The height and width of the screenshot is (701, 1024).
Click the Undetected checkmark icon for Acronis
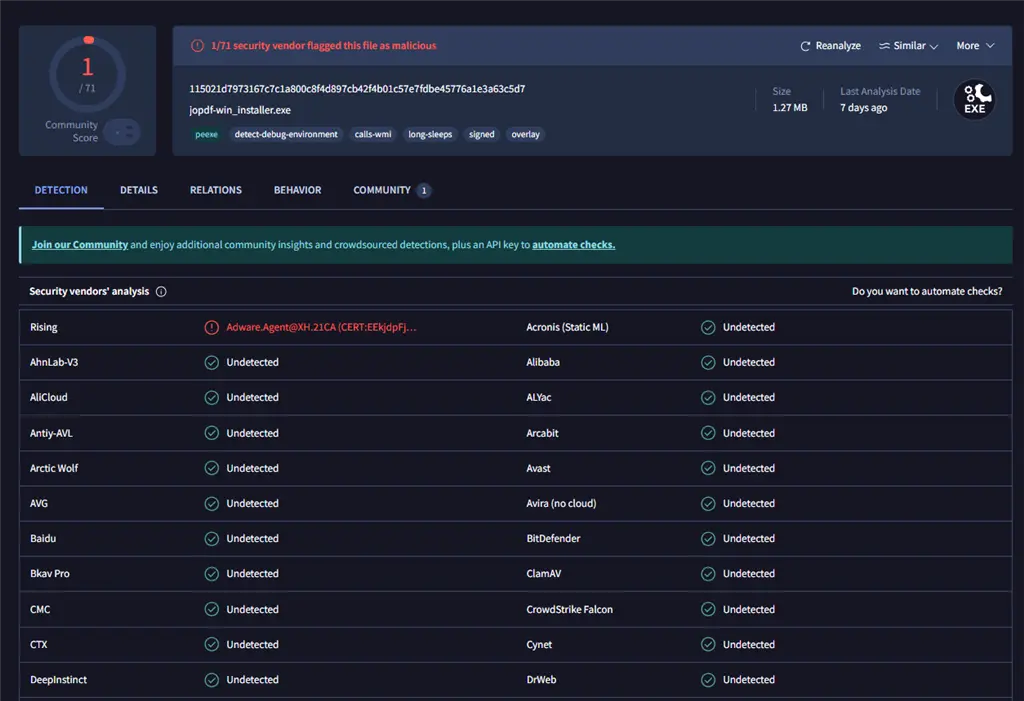point(708,327)
